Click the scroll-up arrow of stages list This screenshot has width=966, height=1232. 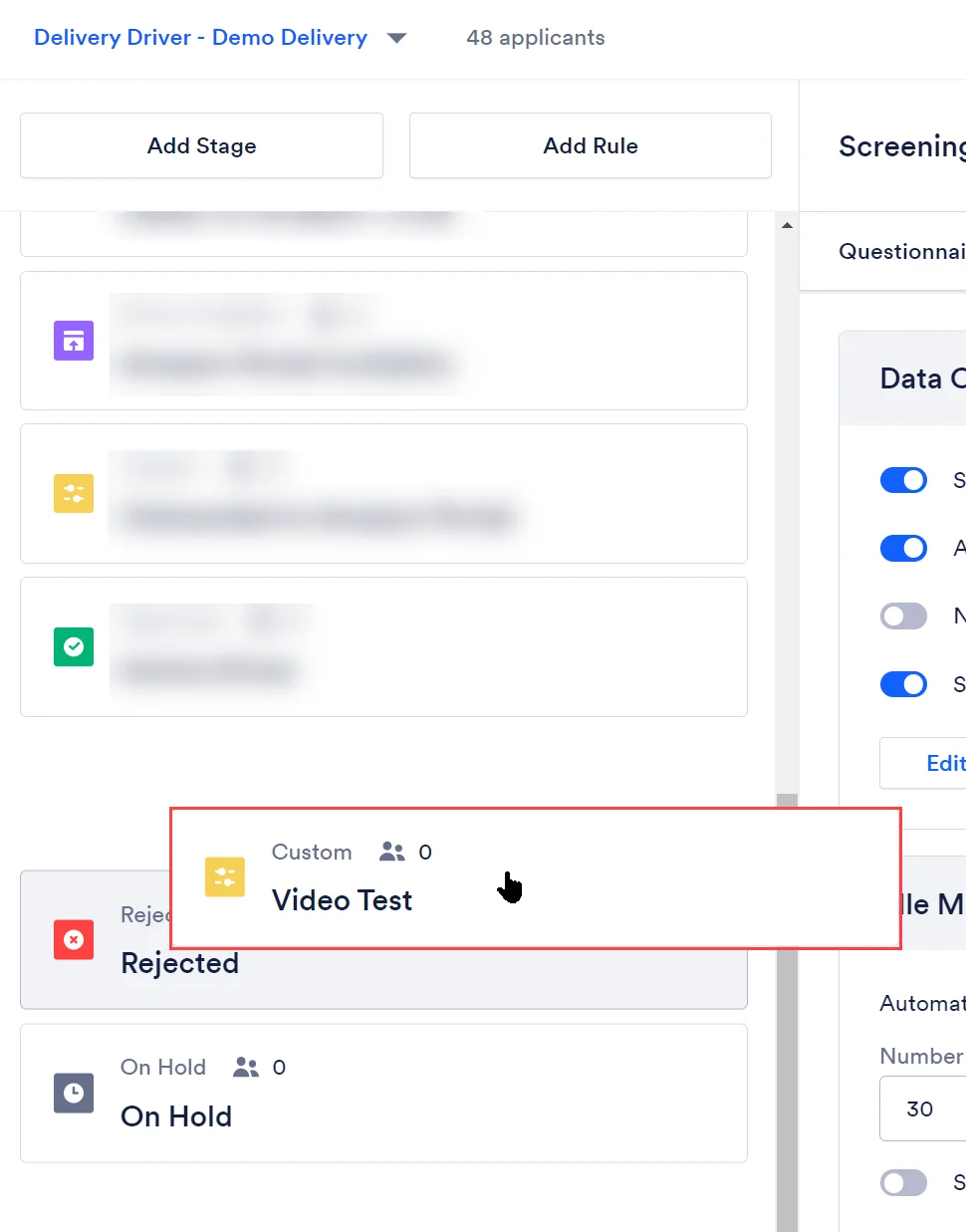pyautogui.click(x=787, y=226)
